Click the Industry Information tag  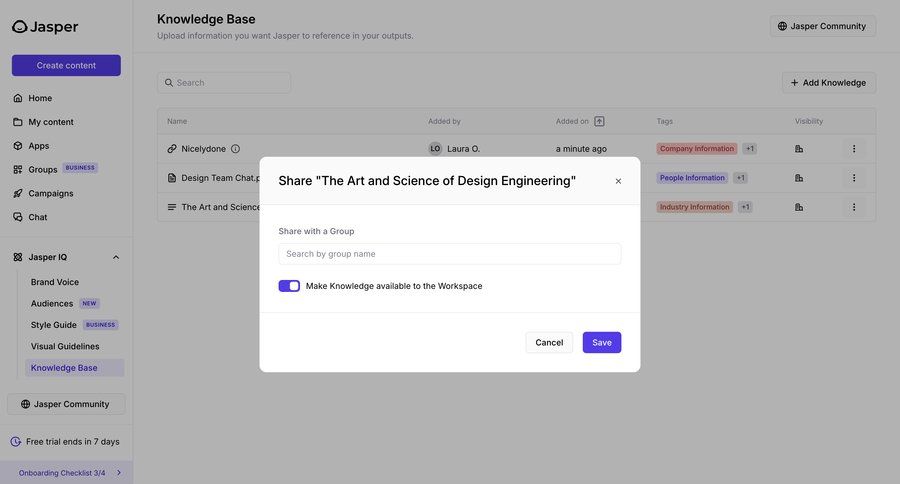(x=695, y=207)
